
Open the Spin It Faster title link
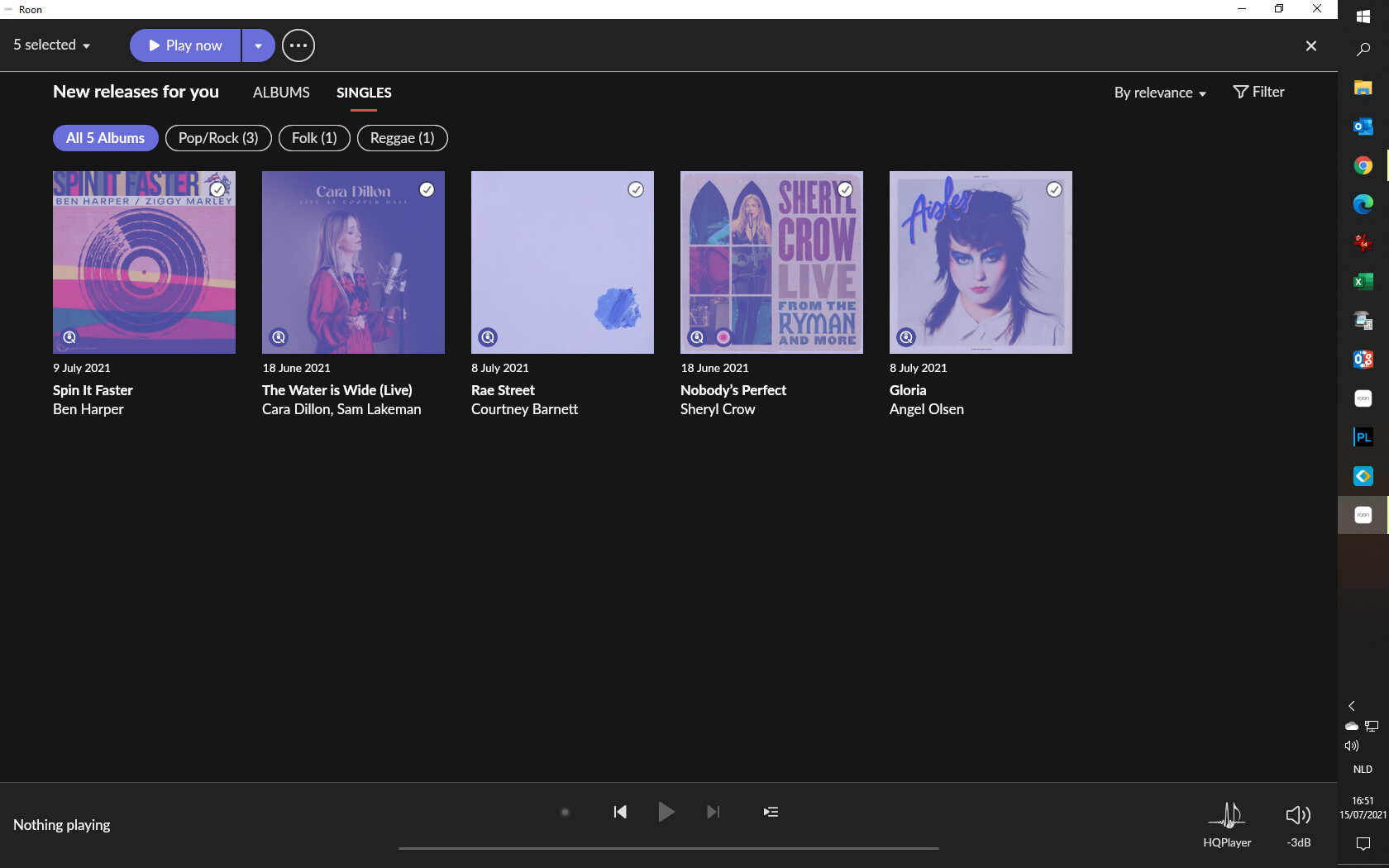point(93,390)
